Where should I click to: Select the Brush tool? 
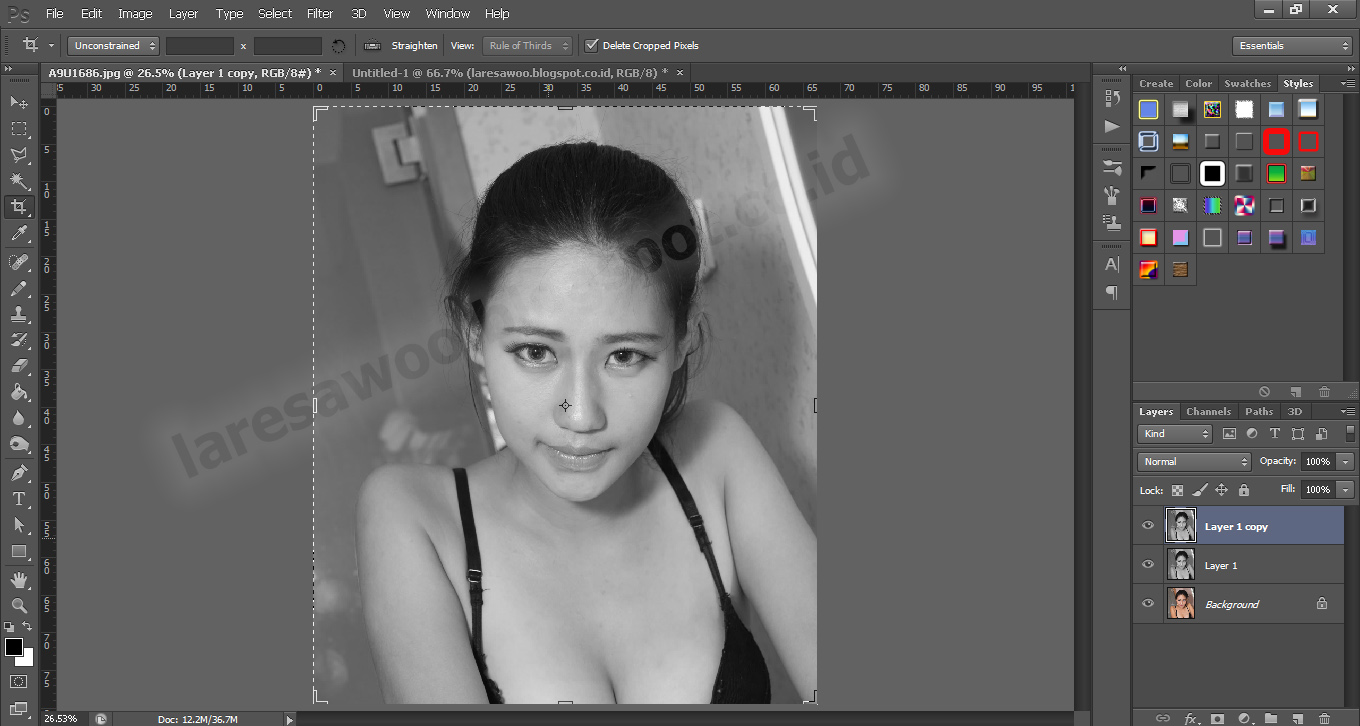pos(19,288)
